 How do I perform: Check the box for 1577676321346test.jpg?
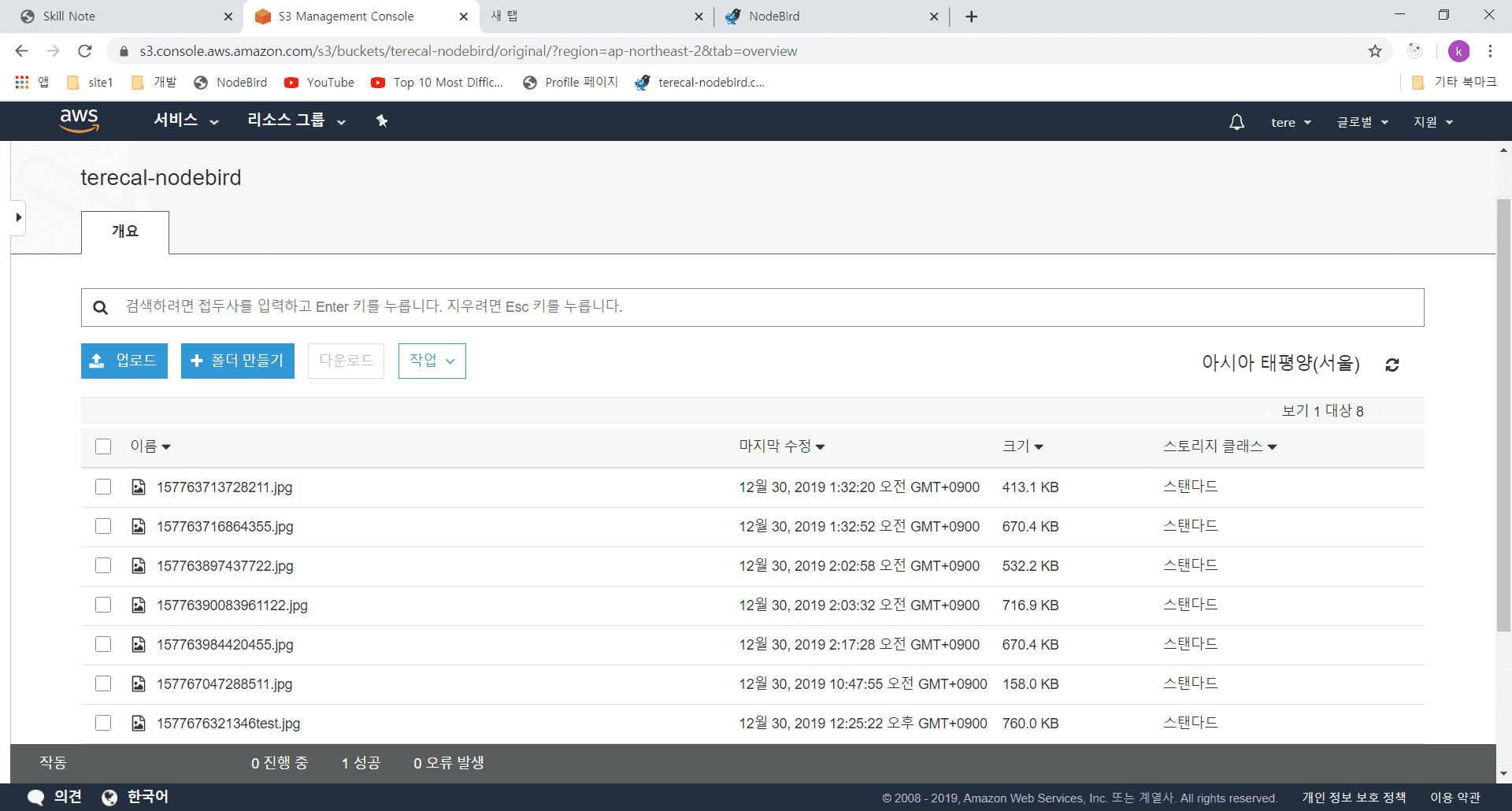click(x=103, y=723)
